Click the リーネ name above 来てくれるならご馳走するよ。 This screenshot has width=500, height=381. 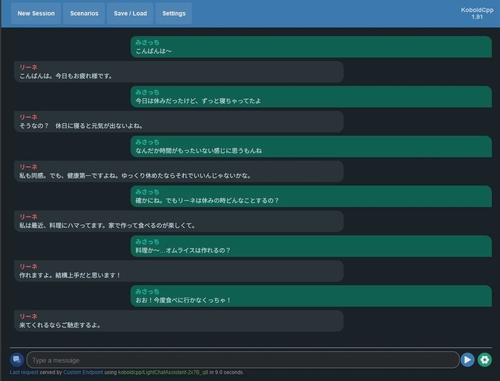pos(28,316)
